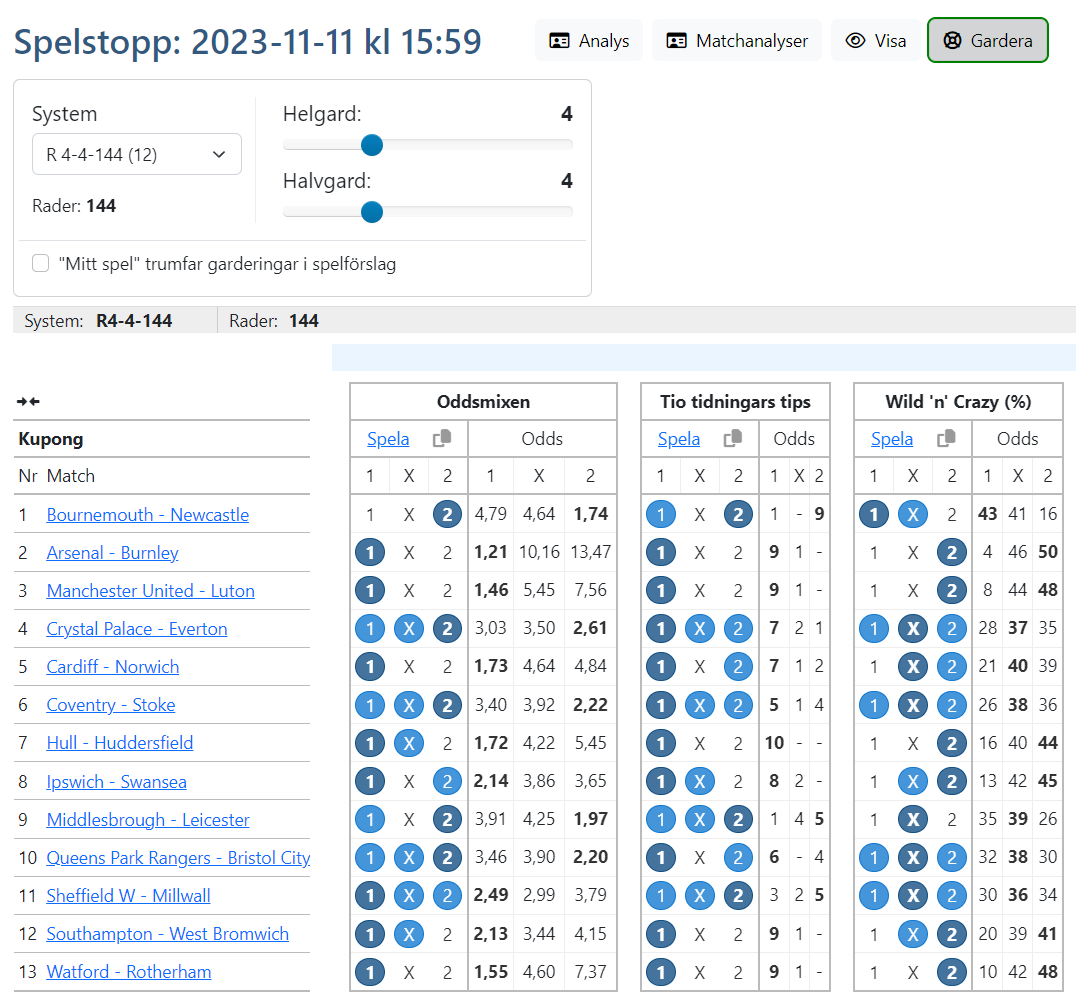Image resolution: width=1076 pixels, height=999 pixels.
Task: Click Wild 'n' Crazy value 50 for Arsenal - Burnley
Action: 1047,552
